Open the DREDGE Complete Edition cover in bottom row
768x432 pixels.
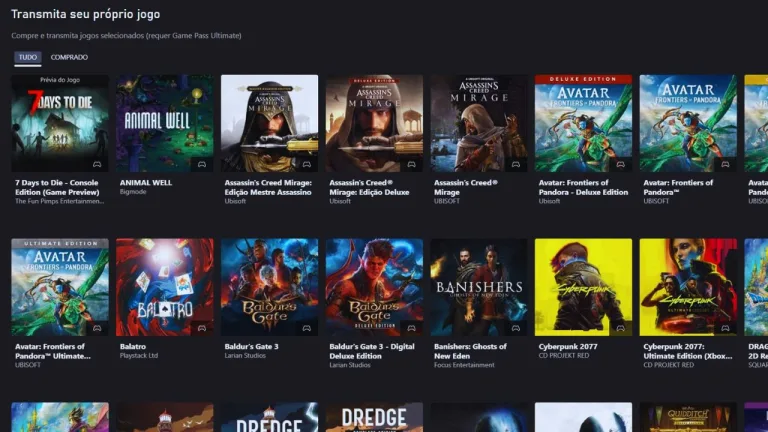(374, 417)
